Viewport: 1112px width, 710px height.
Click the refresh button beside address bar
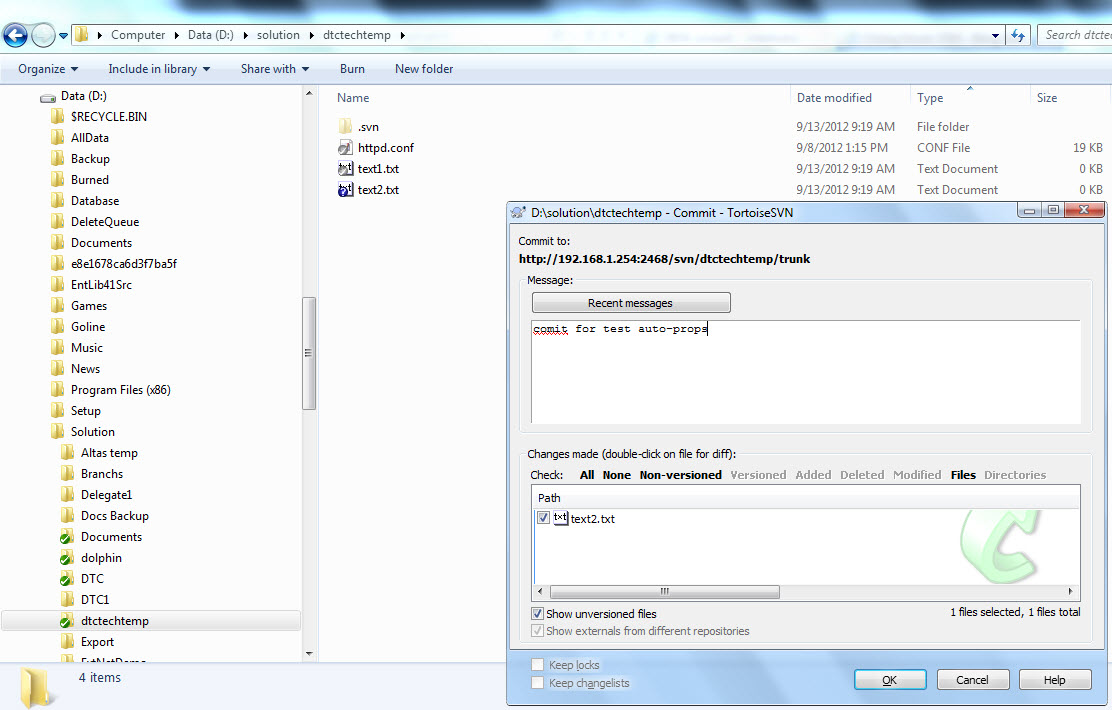(1018, 35)
